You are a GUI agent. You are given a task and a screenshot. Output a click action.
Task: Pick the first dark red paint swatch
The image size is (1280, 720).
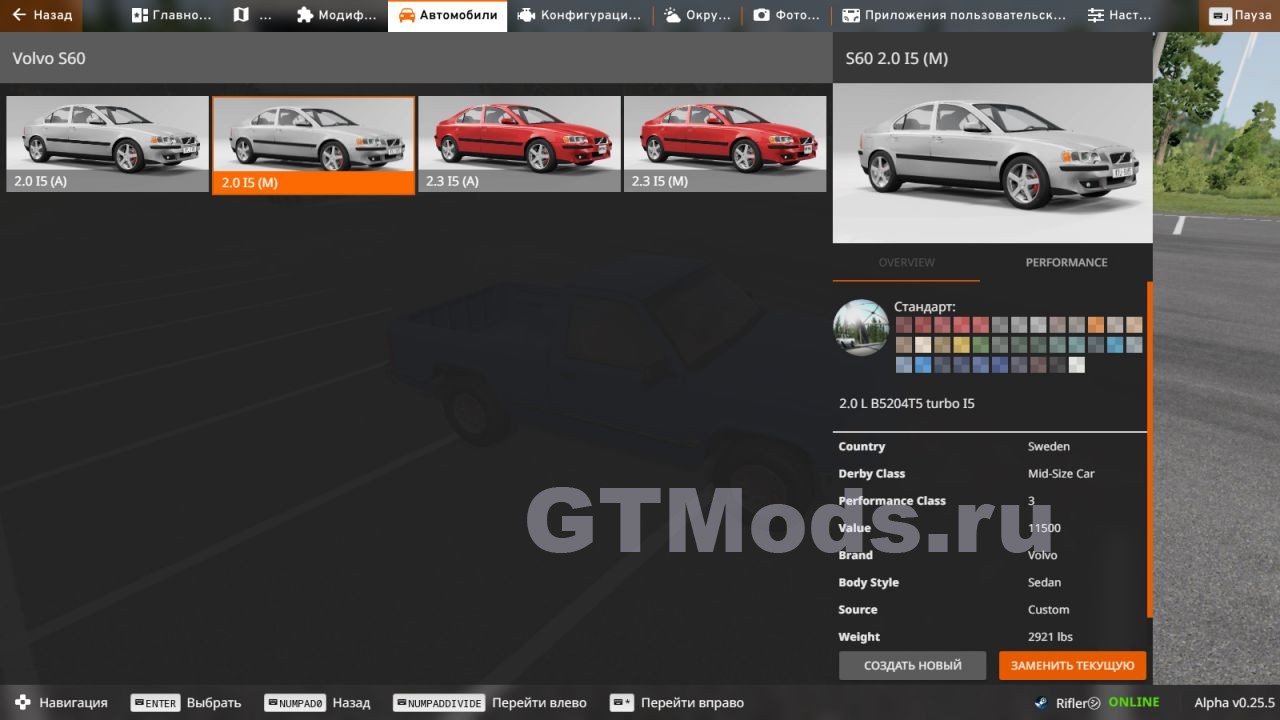[903, 324]
